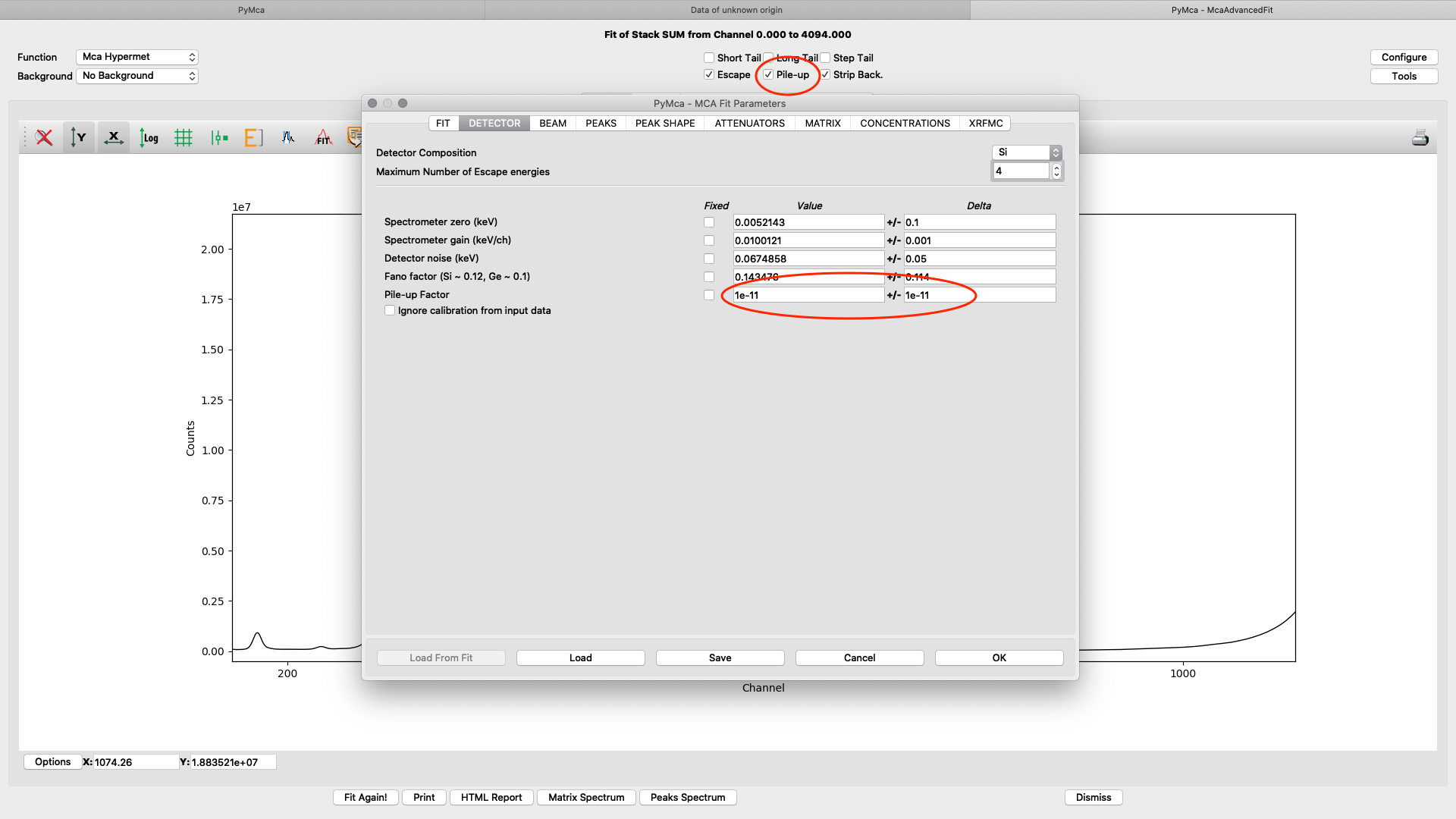Click the printer icon in plot toolbar
The width and height of the screenshot is (1456, 819).
click(x=1420, y=137)
